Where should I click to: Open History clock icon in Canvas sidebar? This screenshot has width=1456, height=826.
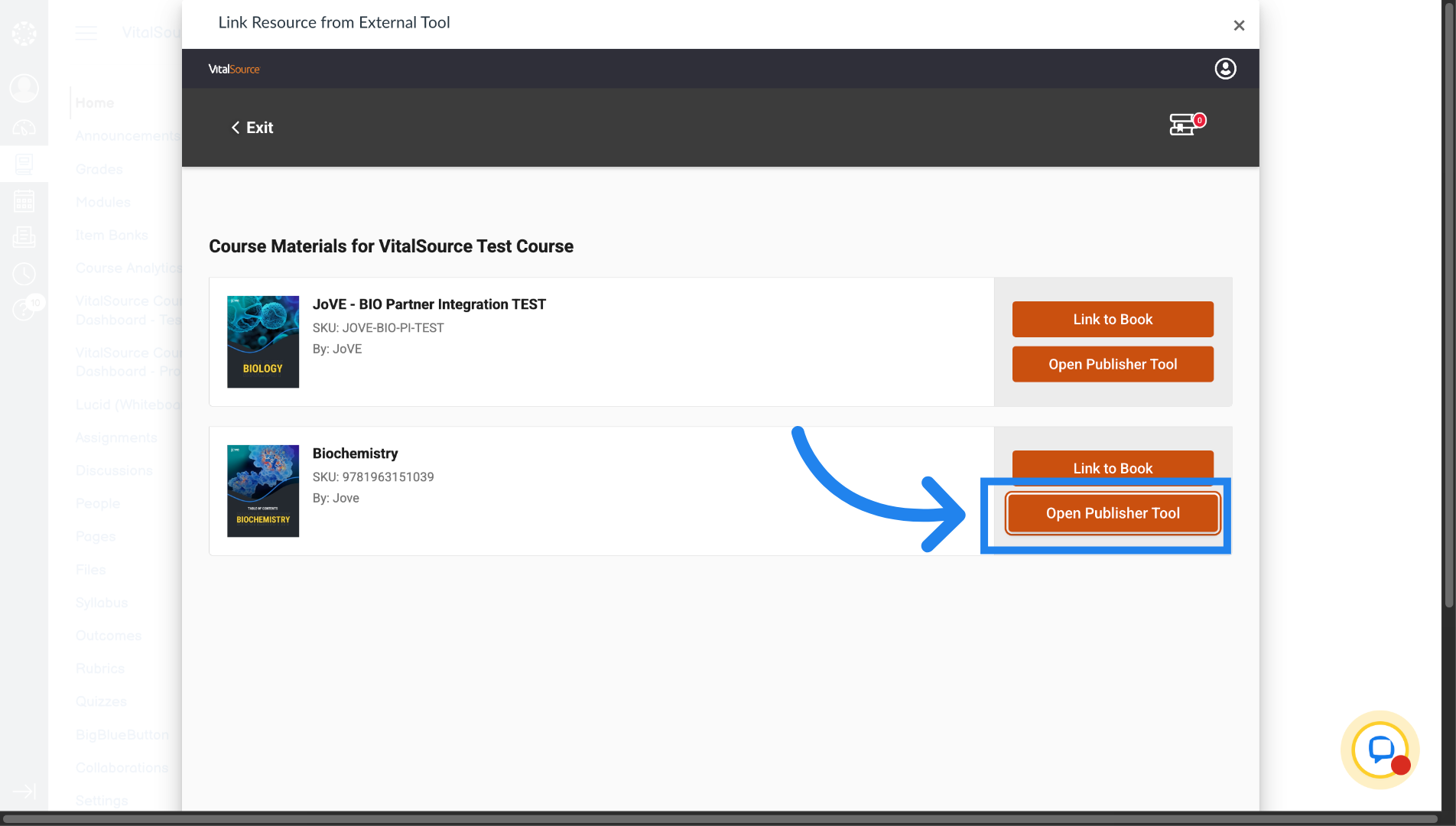pyautogui.click(x=24, y=274)
